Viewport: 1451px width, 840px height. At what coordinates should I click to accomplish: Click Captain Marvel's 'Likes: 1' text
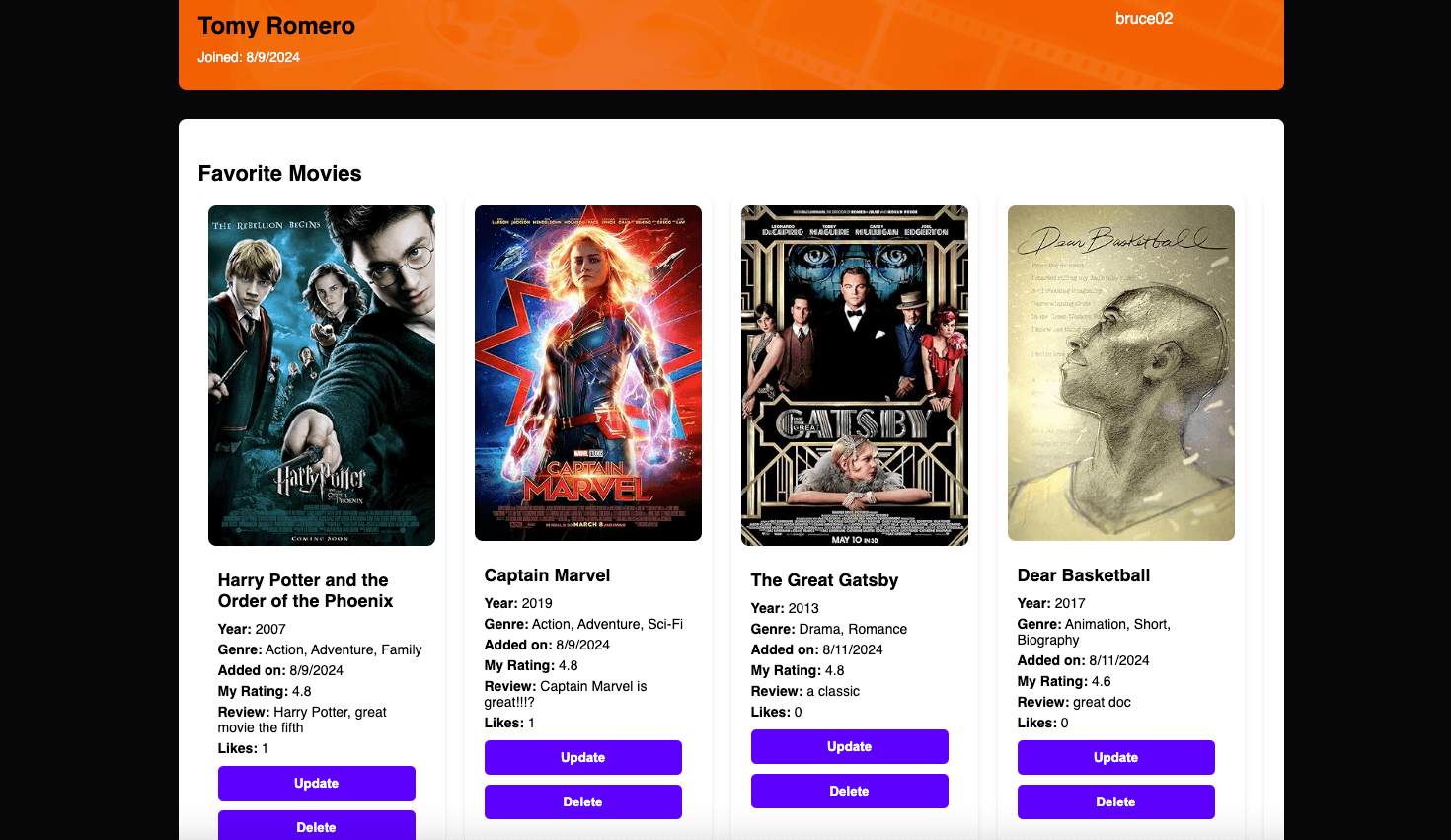509,723
